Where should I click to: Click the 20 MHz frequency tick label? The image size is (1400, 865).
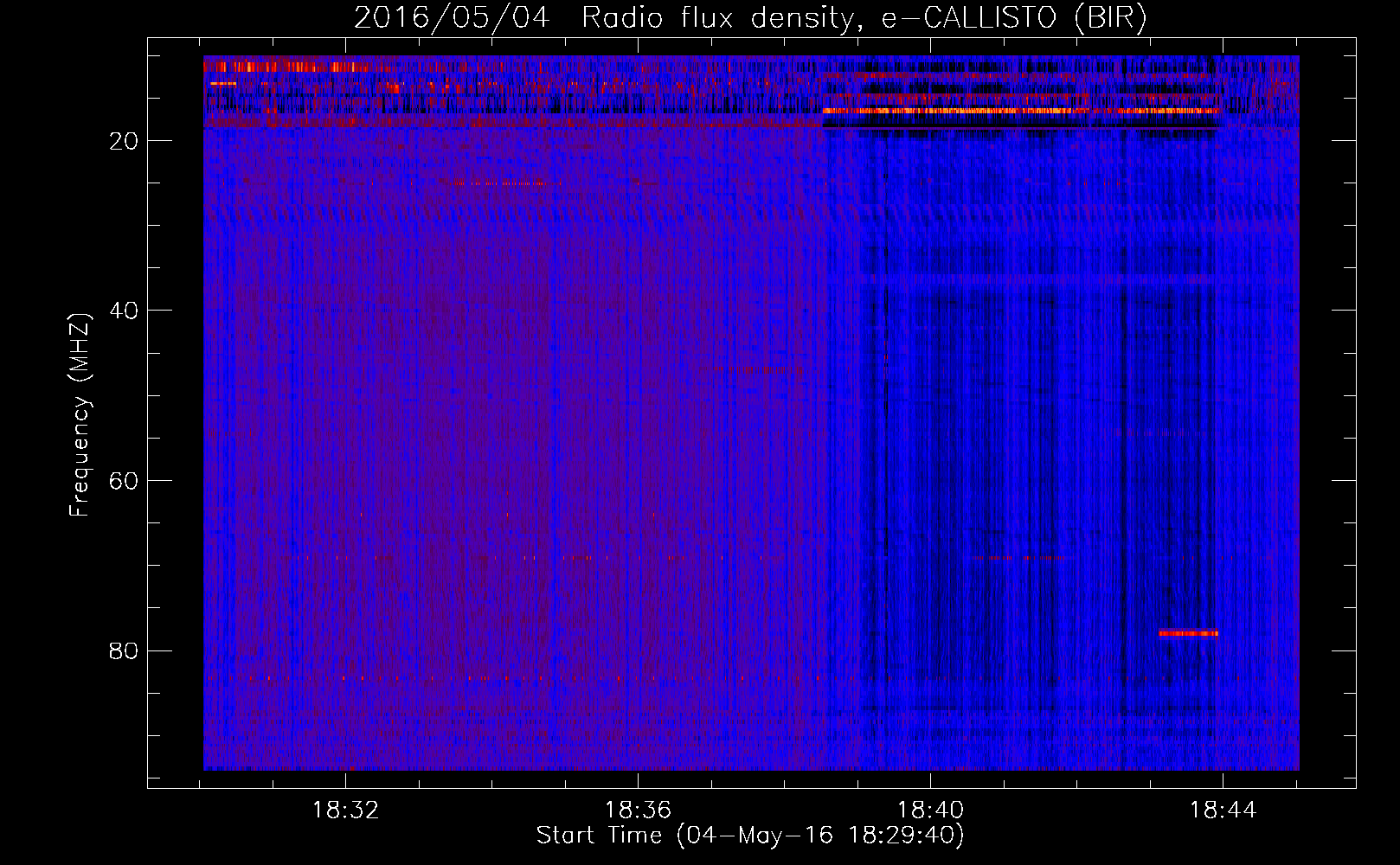pyautogui.click(x=124, y=141)
